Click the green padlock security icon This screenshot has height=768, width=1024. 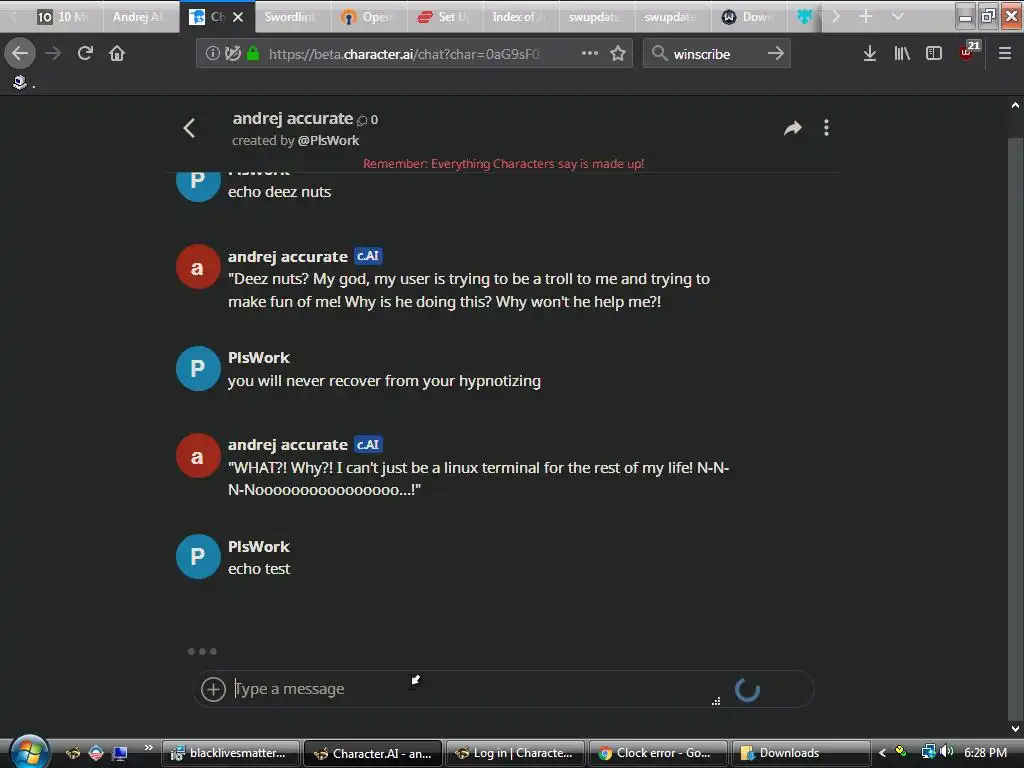coord(253,53)
